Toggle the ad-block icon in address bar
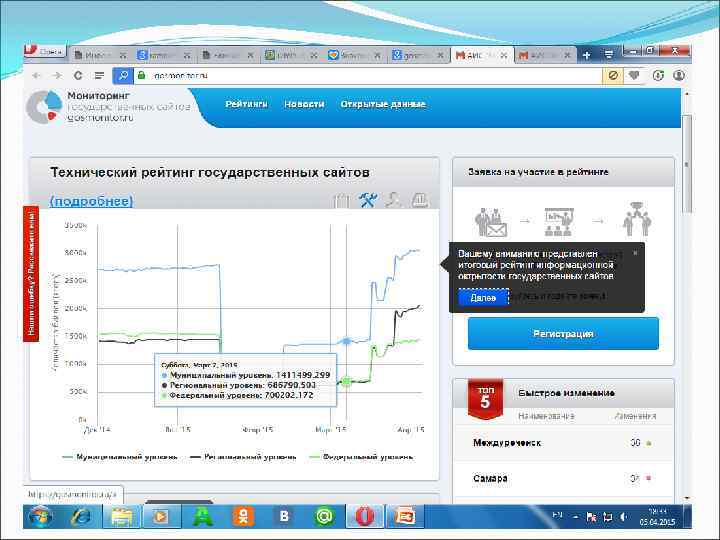720x540 pixels. pos(613,75)
